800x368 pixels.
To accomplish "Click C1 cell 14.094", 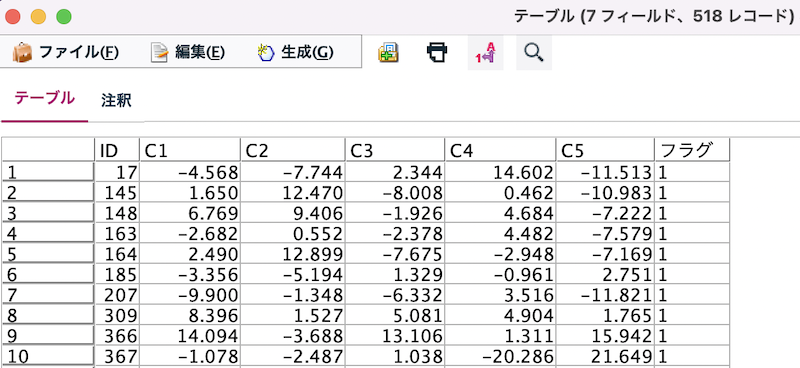I will [190, 336].
